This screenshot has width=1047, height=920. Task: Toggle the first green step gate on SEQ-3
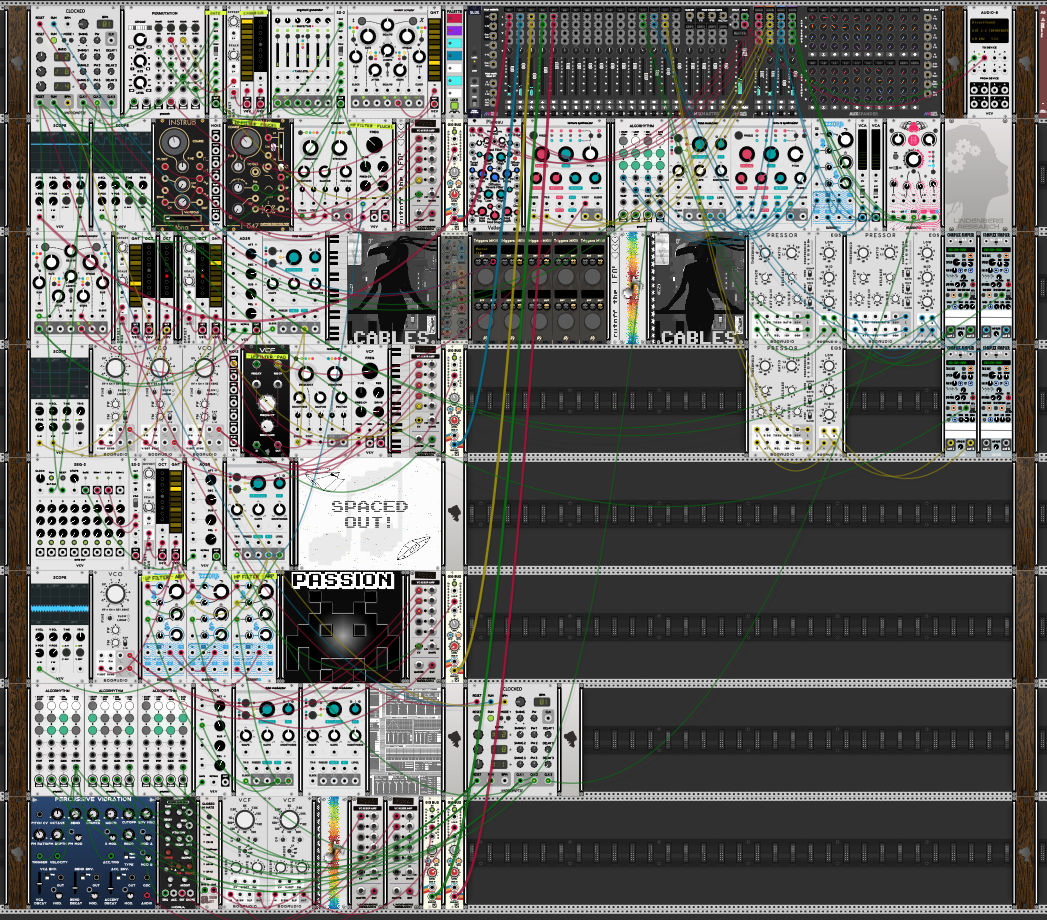(40, 543)
